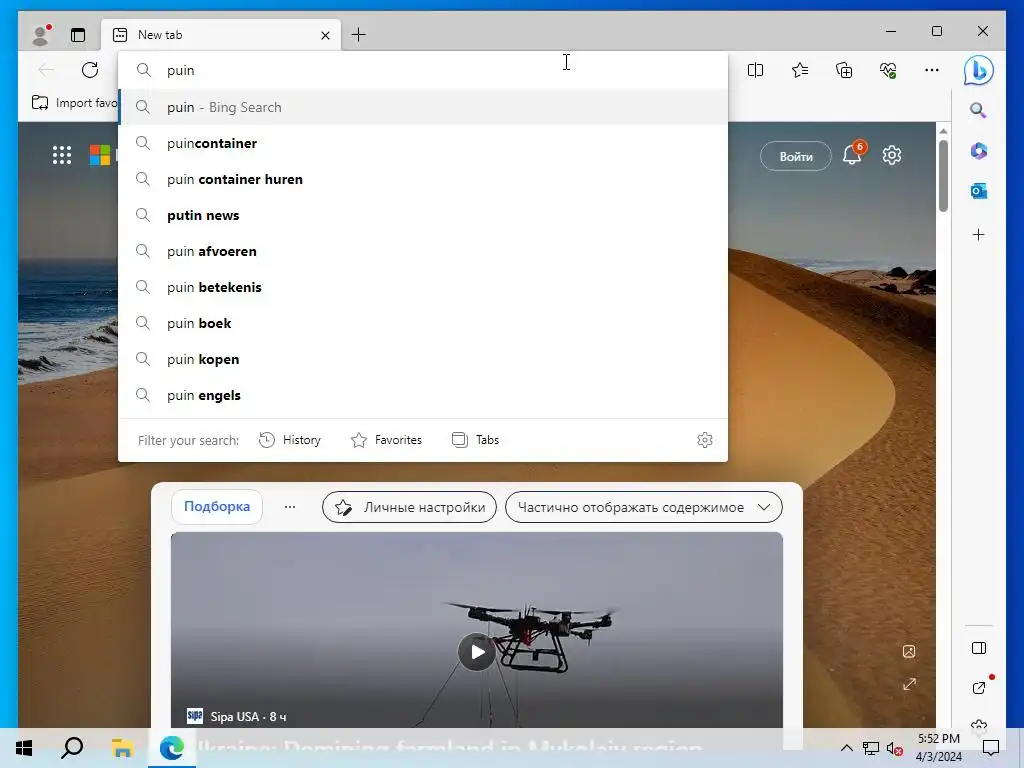1024x768 pixels.
Task: Expand the background image full view
Action: [908, 684]
